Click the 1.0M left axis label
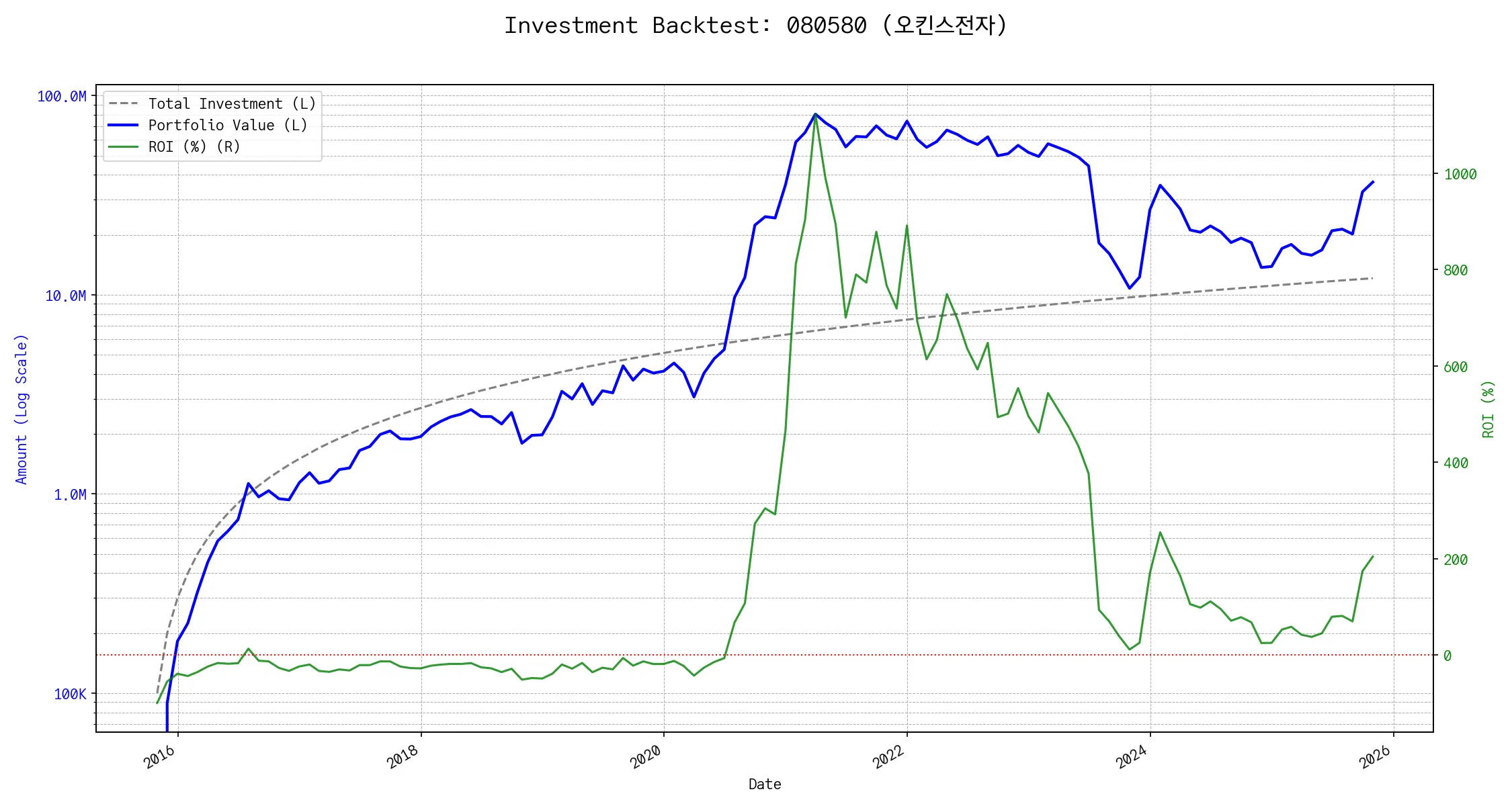This screenshot has width=1512, height=806. [x=70, y=495]
